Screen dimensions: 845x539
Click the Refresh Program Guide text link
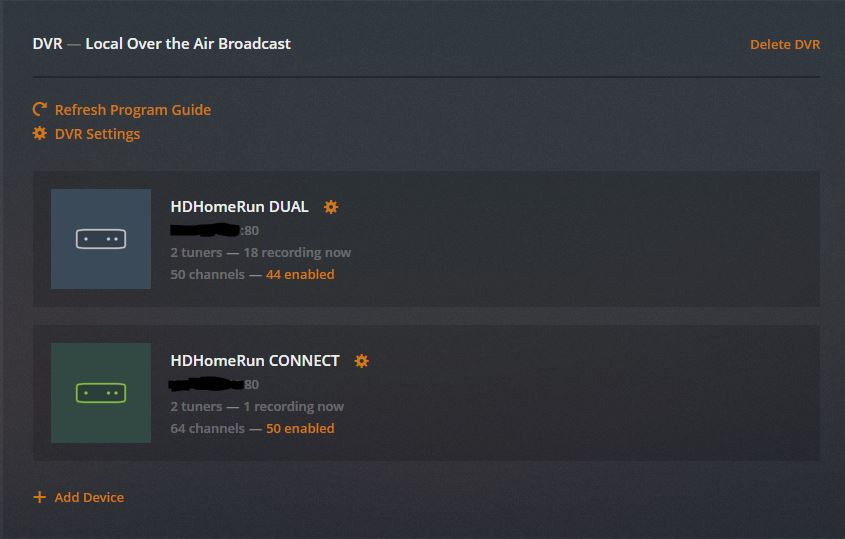(132, 110)
